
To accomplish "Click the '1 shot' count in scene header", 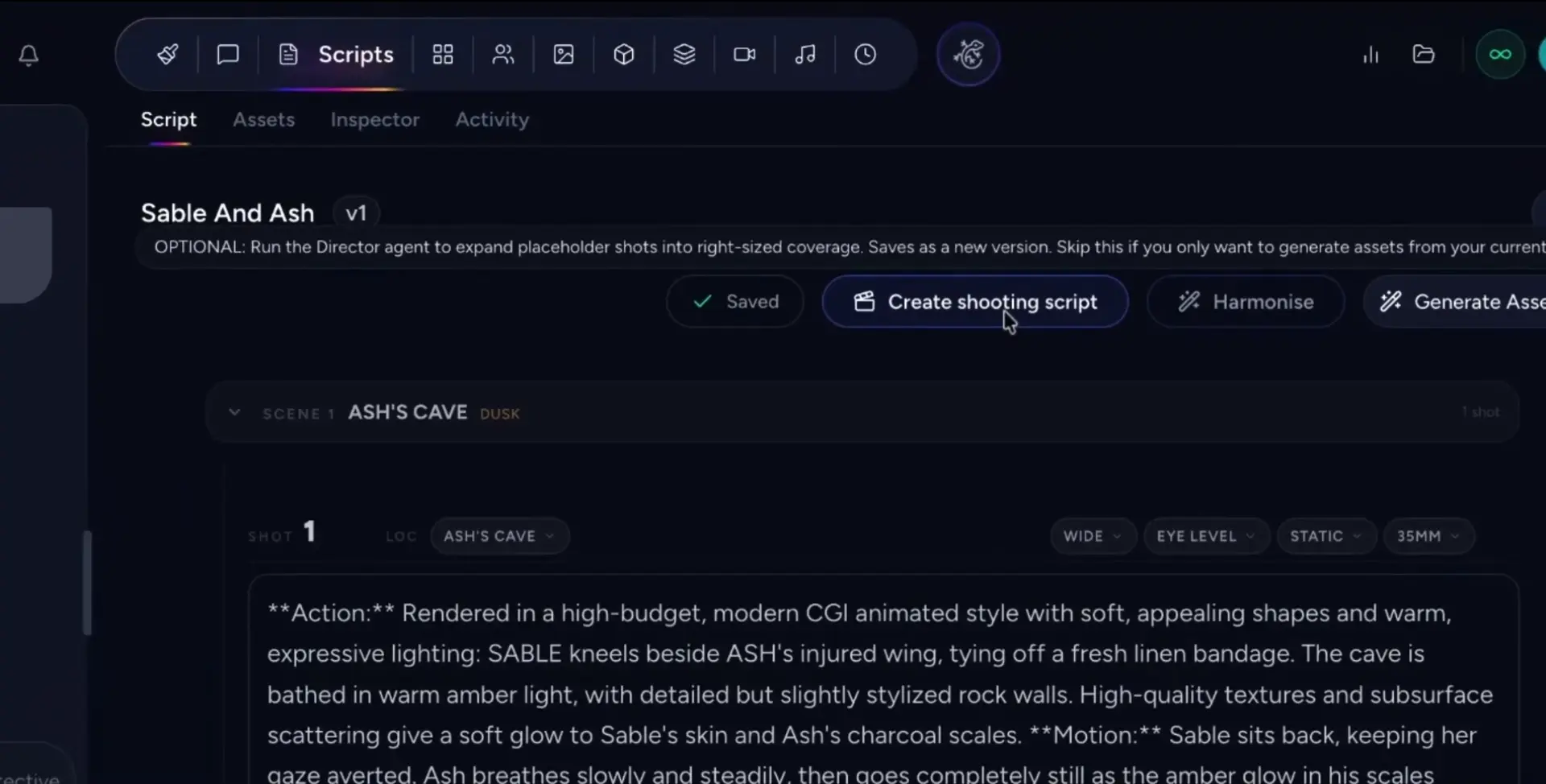I will click(1481, 412).
